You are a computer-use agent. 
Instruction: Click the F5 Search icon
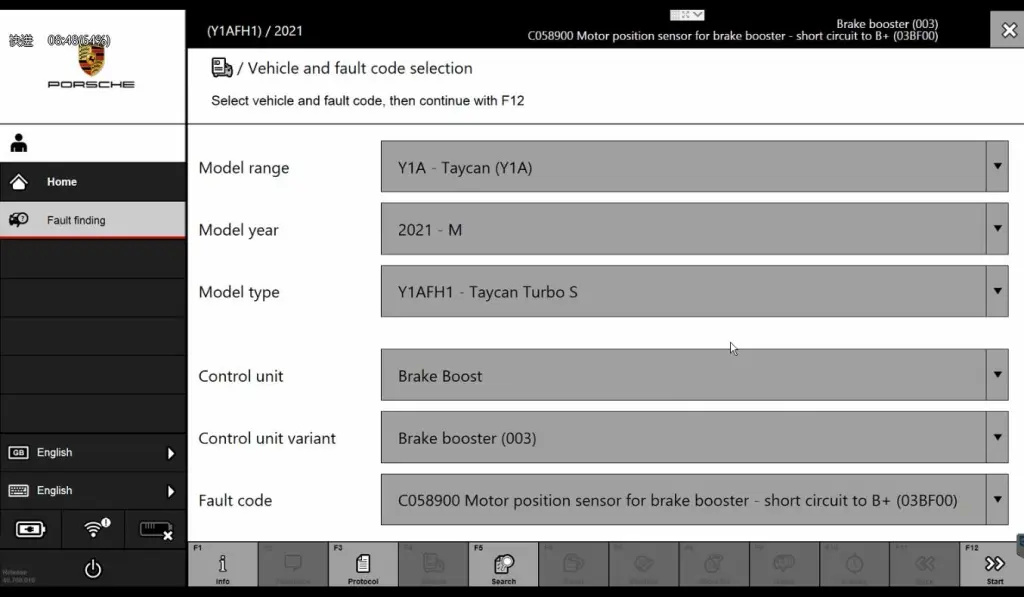503,566
